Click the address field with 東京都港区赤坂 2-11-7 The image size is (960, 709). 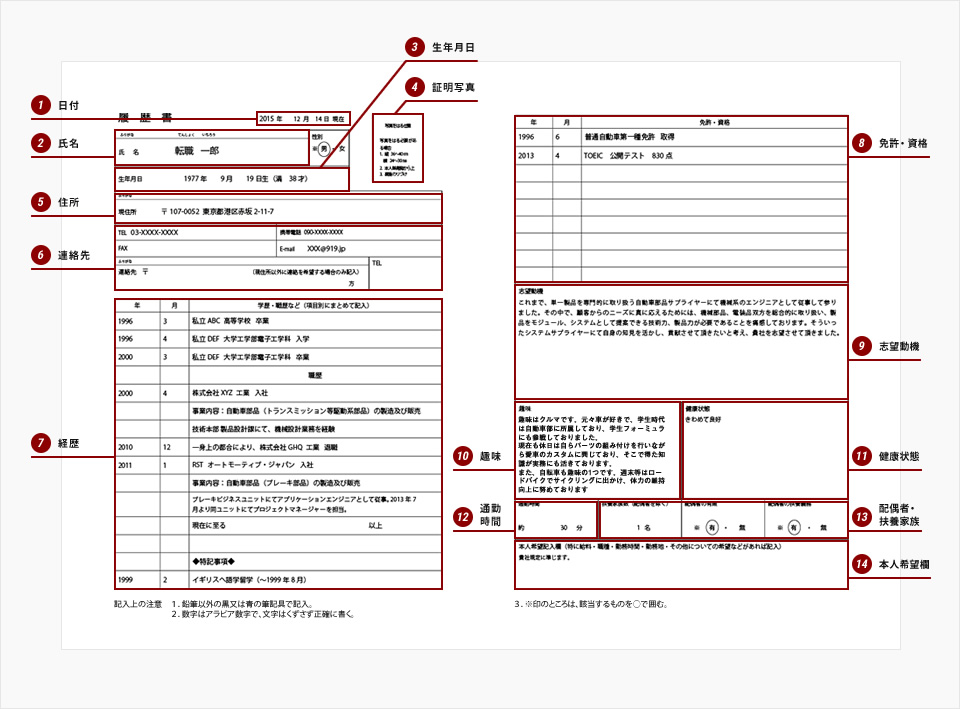[x=278, y=212]
